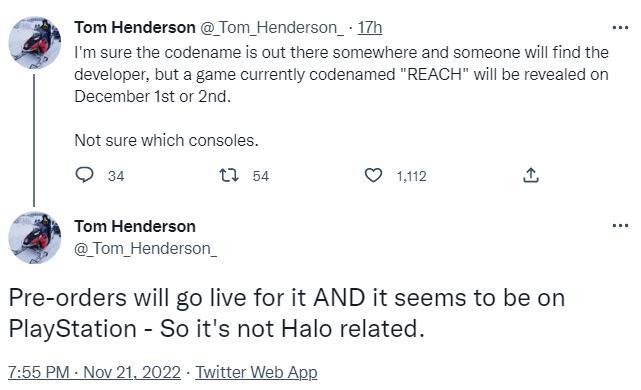This screenshot has width=641, height=390.
Task: Click the @_Tom_Henderson_ handle in first tweet
Action: [272, 28]
